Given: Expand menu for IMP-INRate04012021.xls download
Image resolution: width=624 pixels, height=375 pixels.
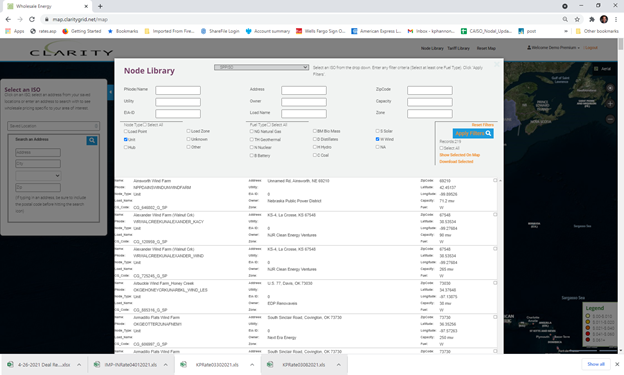Looking at the screenshot, I should point(166,364).
